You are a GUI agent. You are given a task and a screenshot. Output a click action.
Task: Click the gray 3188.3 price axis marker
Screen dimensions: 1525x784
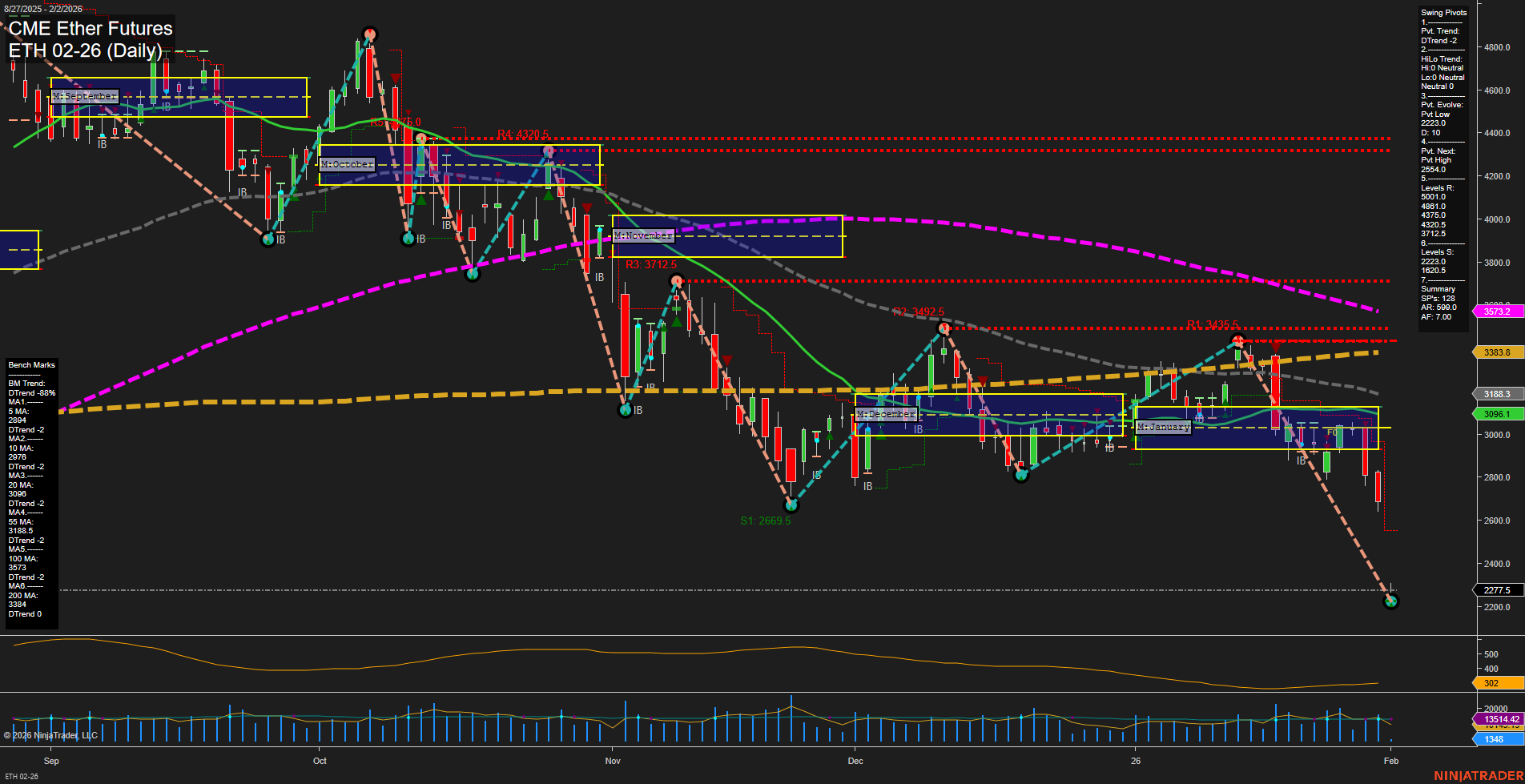pyautogui.click(x=1497, y=394)
